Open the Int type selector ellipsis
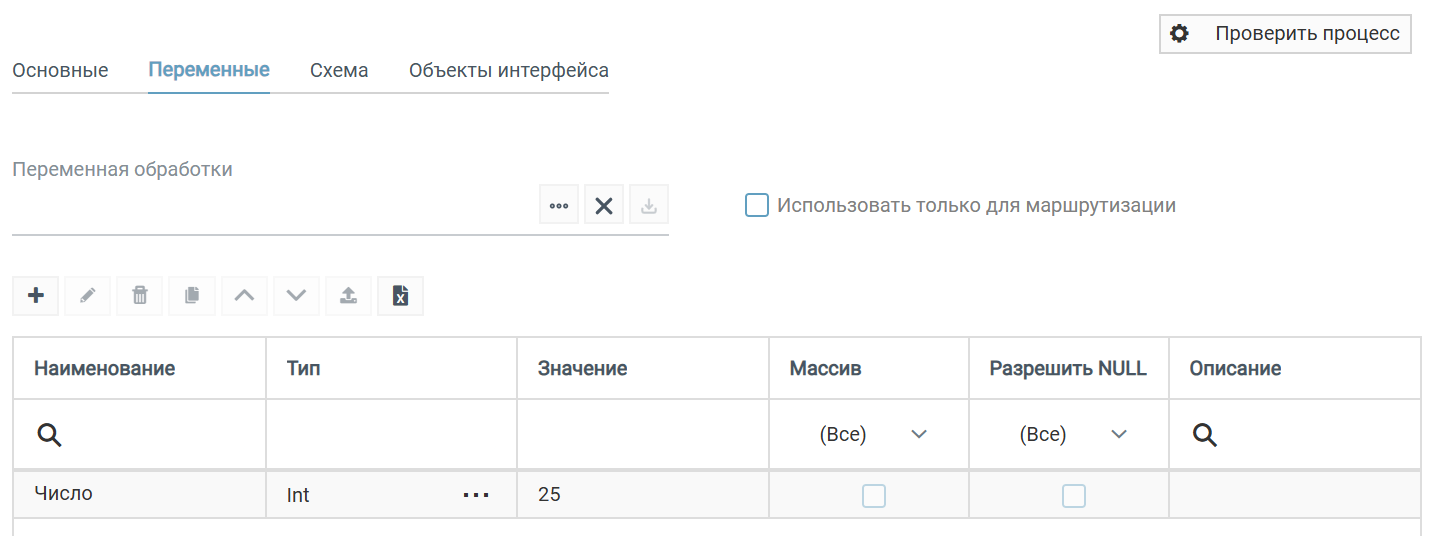1432x536 pixels. click(476, 495)
